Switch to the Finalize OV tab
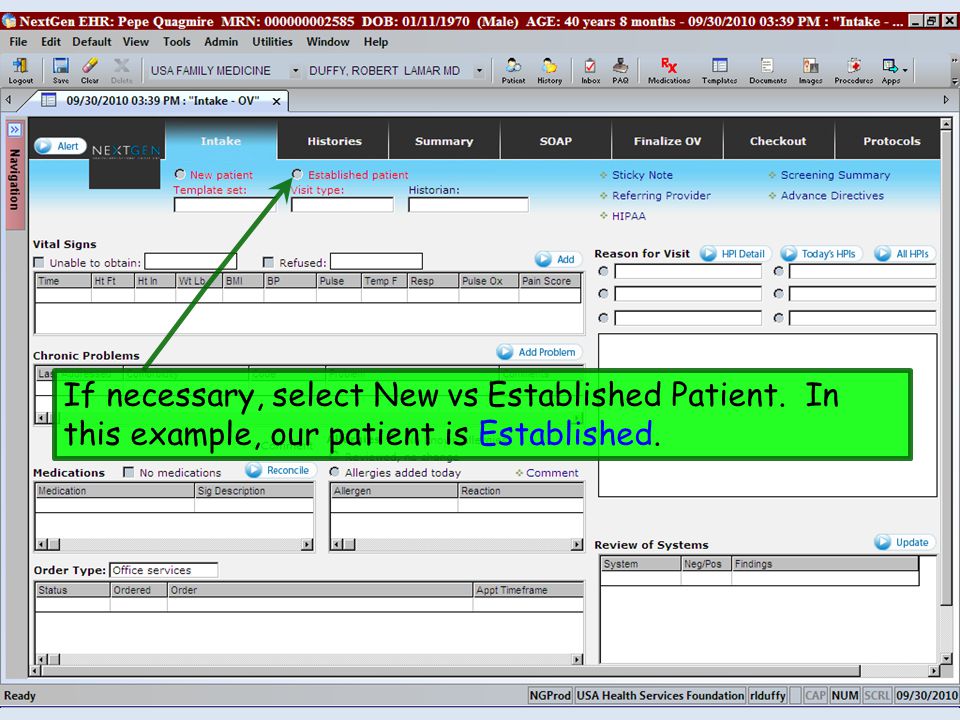Viewport: 960px width, 720px height. (x=667, y=141)
